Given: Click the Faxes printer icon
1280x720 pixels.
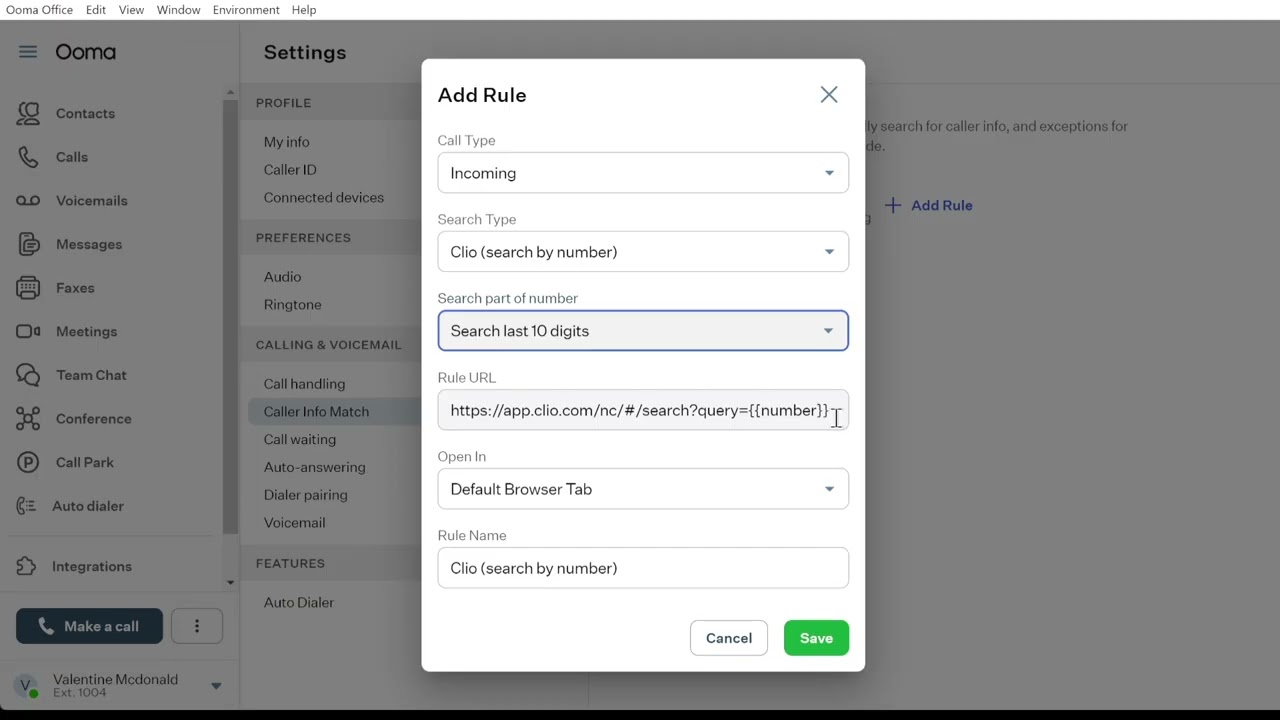Looking at the screenshot, I should point(28,288).
